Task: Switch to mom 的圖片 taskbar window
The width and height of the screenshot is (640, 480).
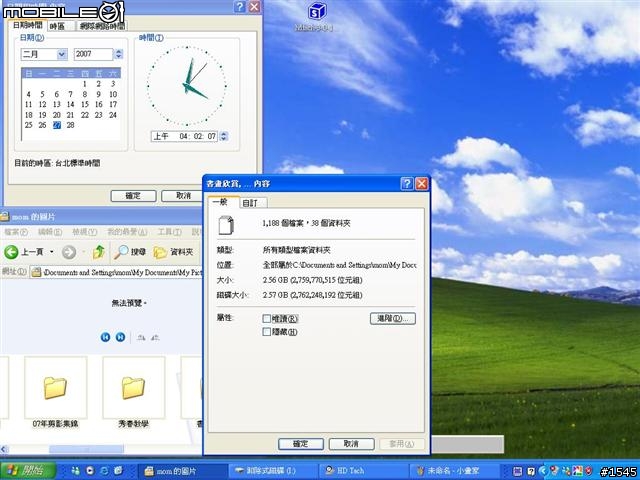Action: coord(182,471)
